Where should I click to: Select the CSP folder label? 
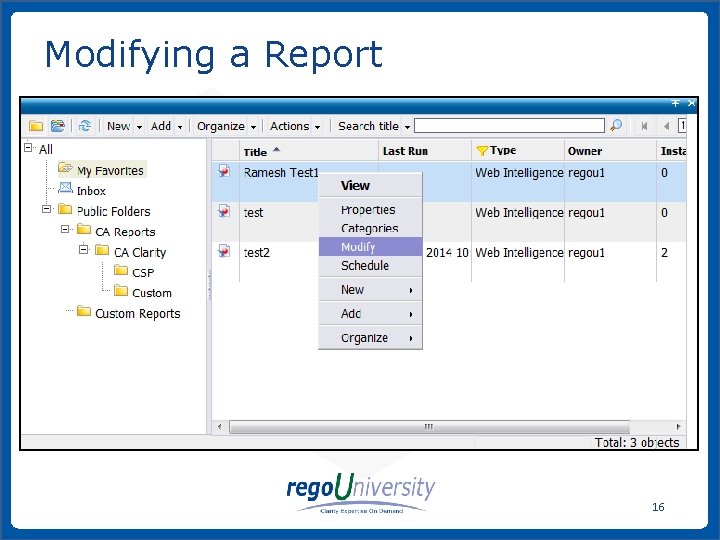(143, 273)
